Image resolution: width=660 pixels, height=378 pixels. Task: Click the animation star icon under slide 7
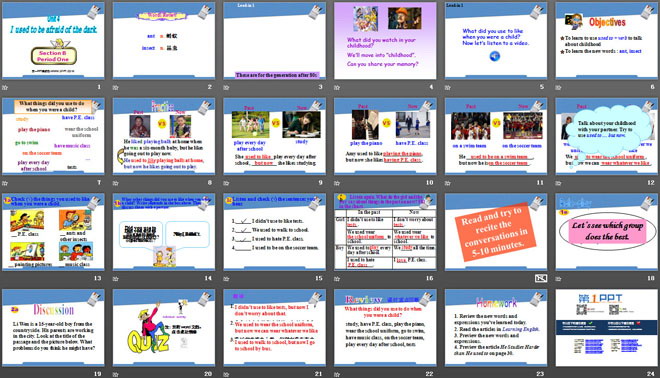[5, 183]
